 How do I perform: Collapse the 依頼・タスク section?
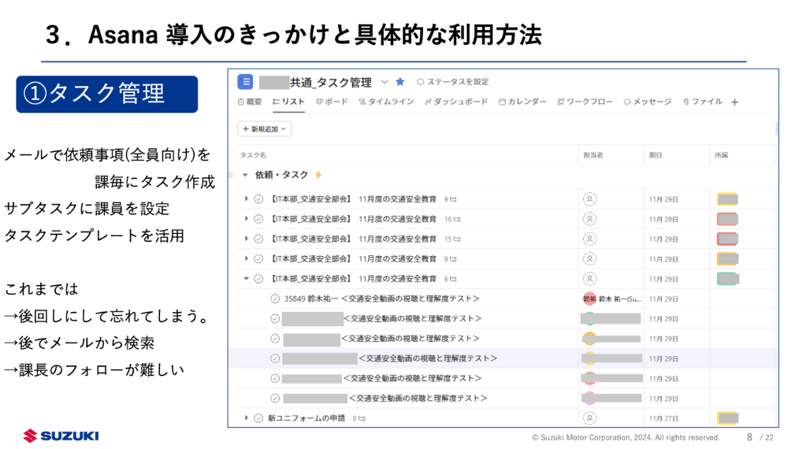(245, 175)
